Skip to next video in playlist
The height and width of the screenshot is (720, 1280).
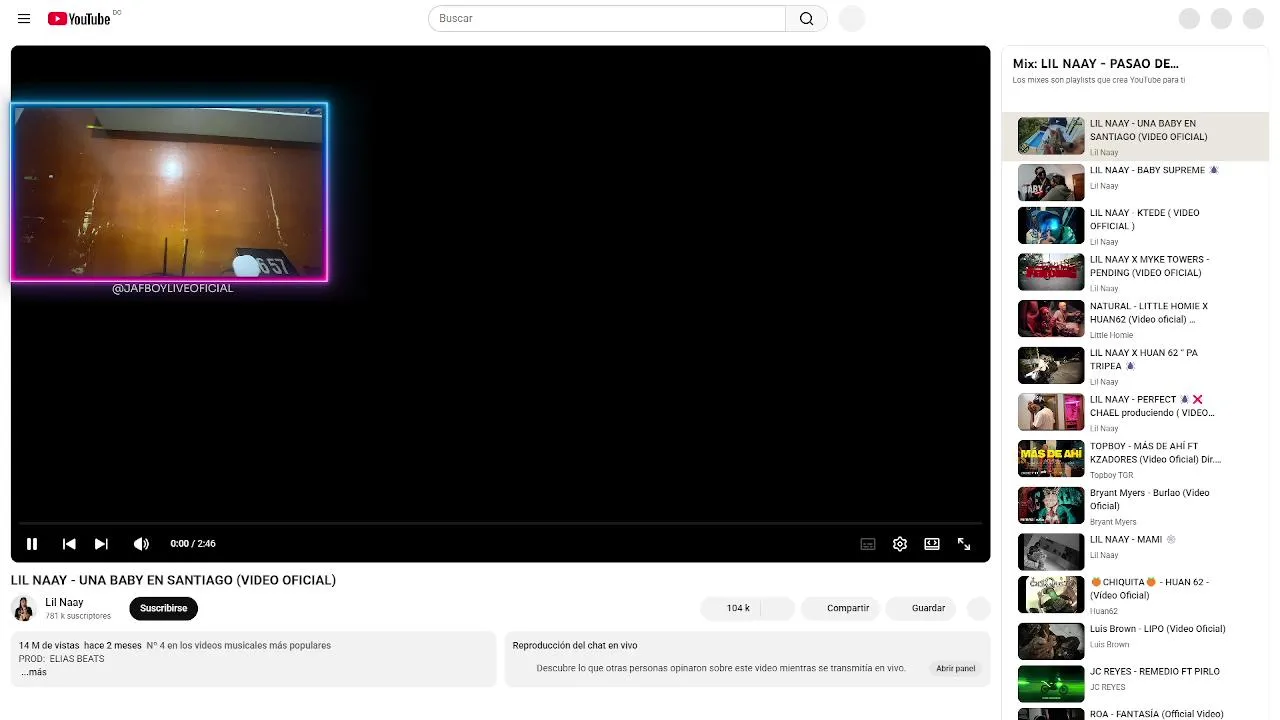click(101, 544)
